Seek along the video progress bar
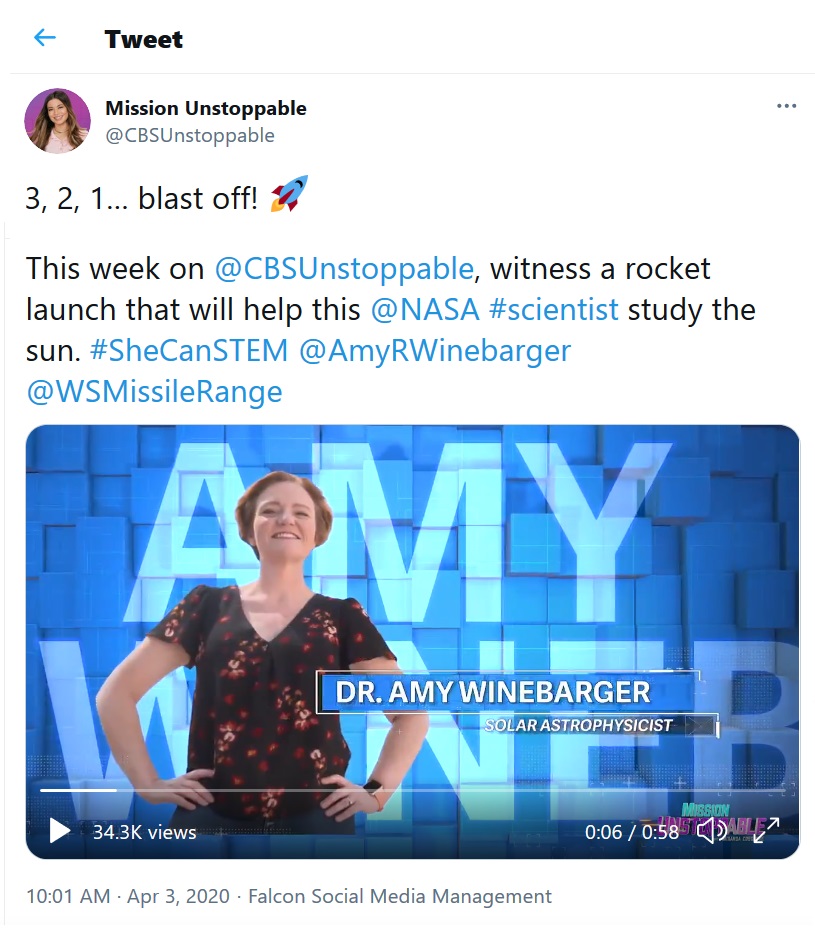The image size is (815, 946). pyautogui.click(x=413, y=790)
